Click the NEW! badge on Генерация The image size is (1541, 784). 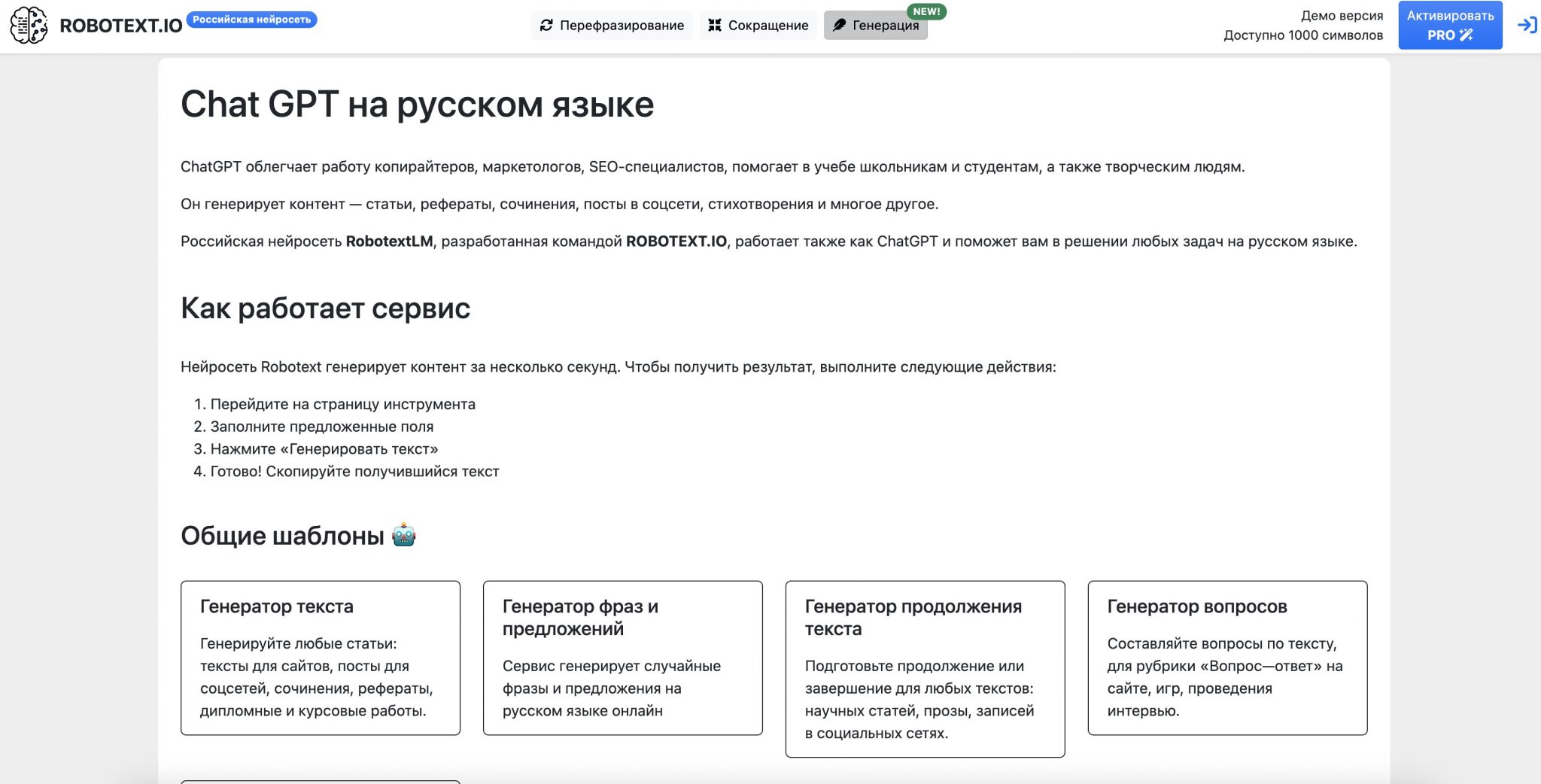(x=926, y=11)
